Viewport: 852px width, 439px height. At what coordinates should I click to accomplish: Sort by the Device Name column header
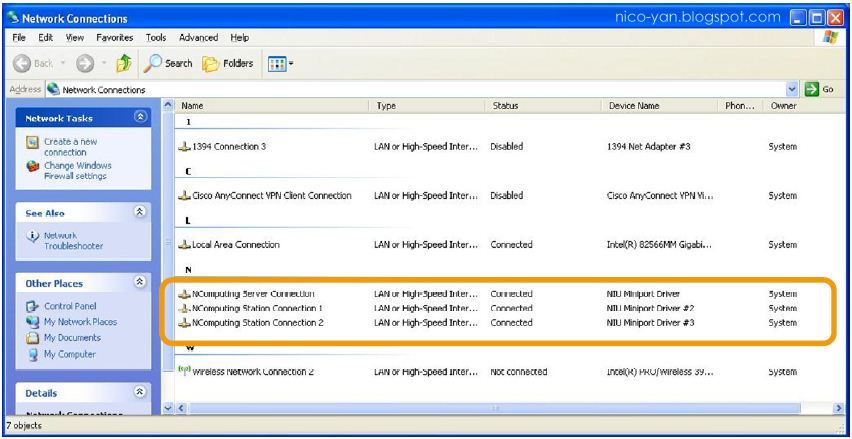point(661,106)
